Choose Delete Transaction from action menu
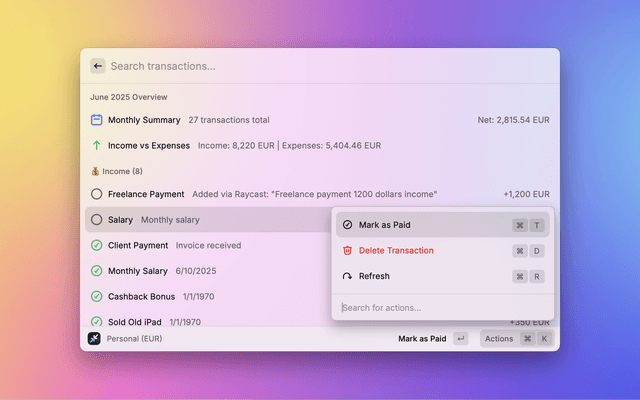640x400 pixels. 396,251
